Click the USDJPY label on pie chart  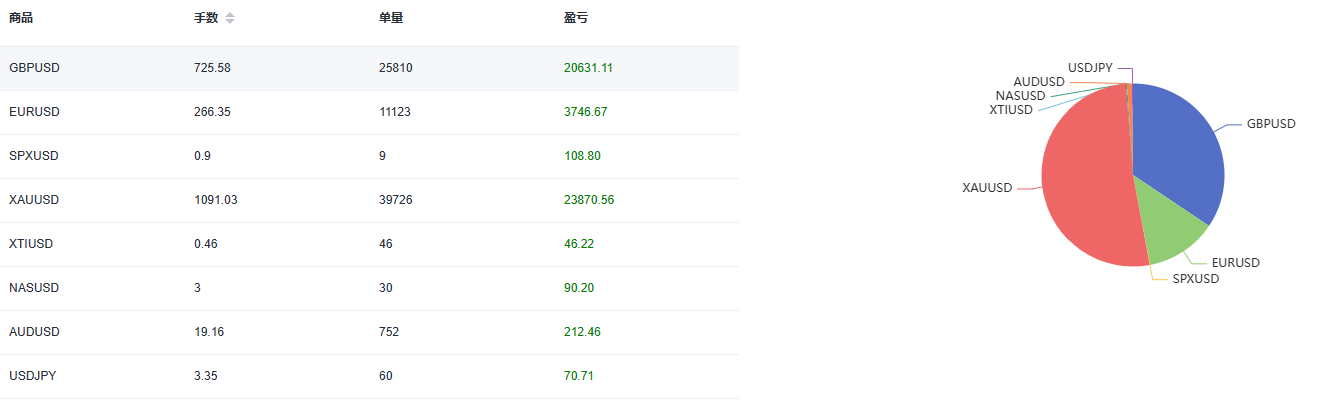pos(1090,68)
